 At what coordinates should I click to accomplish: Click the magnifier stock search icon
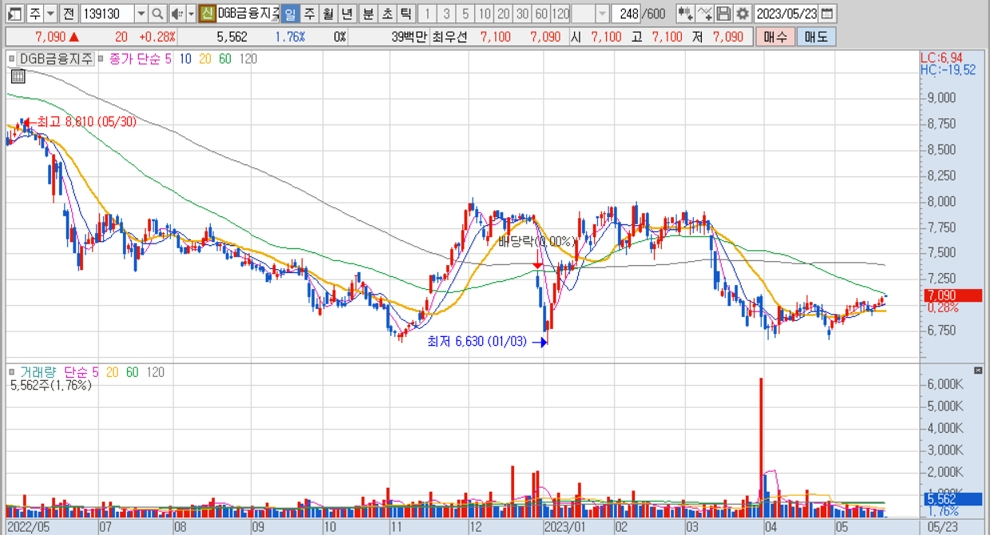pos(157,14)
